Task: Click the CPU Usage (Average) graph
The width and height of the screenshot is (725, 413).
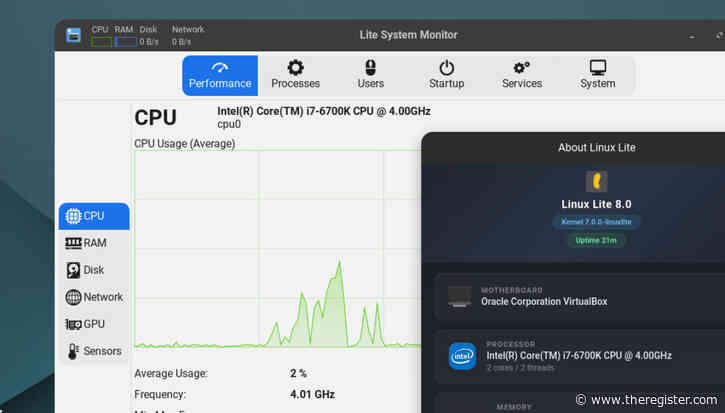Action: (x=277, y=248)
